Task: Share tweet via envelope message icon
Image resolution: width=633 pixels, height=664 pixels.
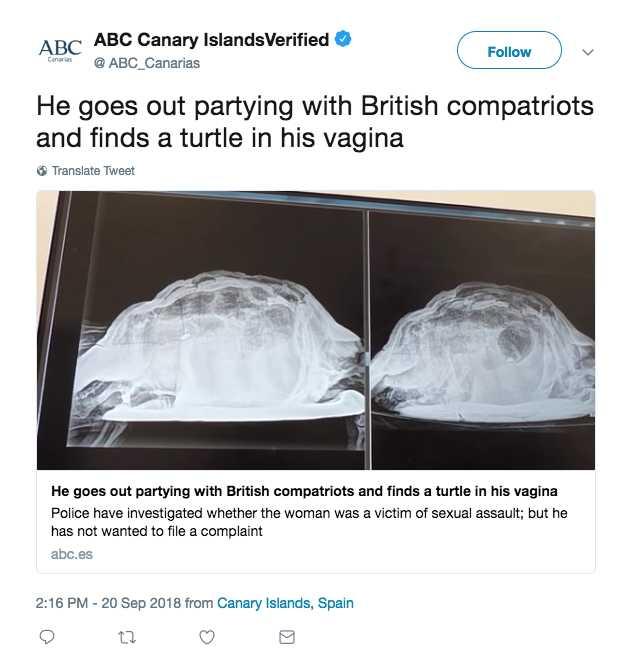Action: tap(287, 637)
